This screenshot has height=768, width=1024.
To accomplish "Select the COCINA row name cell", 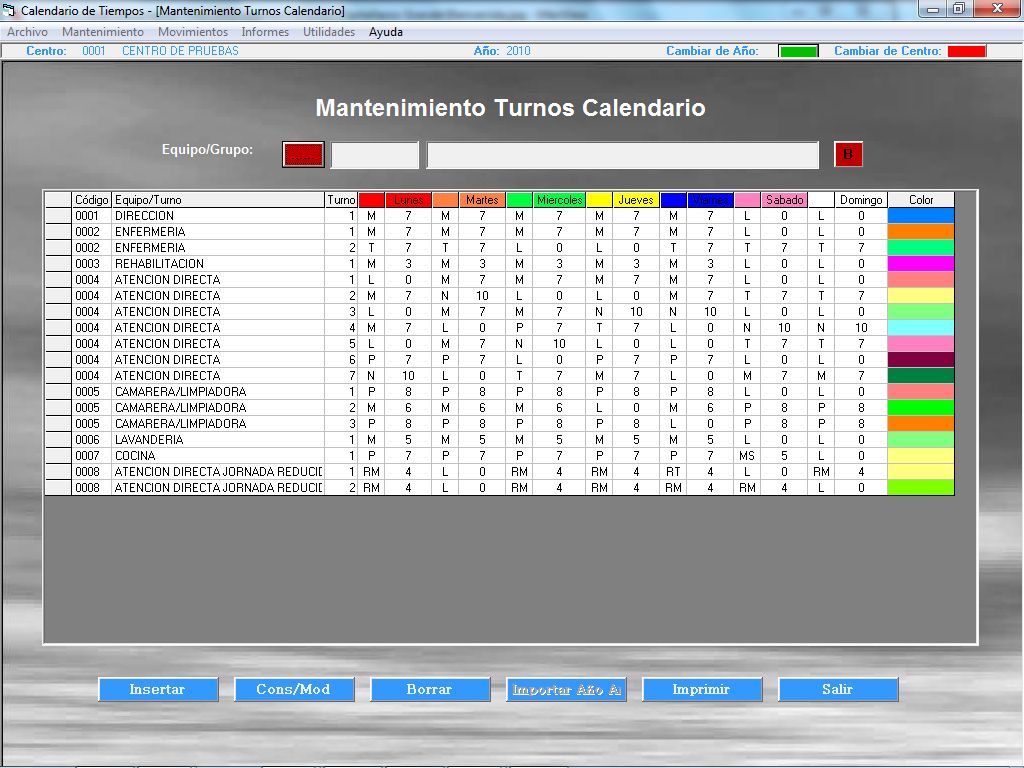I will coord(217,456).
